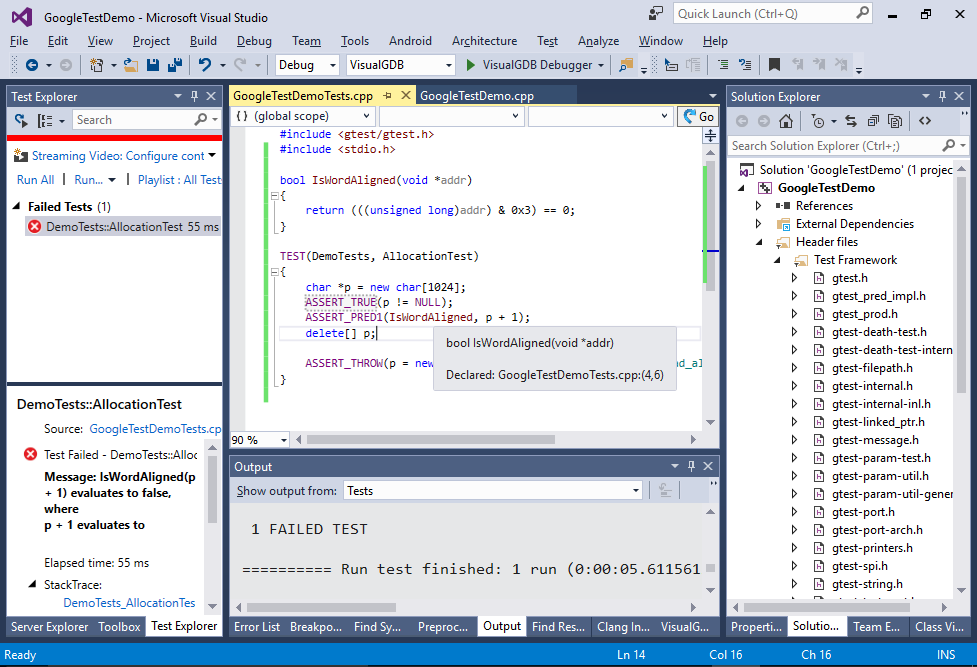Toggle the Pending Changes Filter in Solution Explorer
The height and width of the screenshot is (667, 977).
(817, 121)
